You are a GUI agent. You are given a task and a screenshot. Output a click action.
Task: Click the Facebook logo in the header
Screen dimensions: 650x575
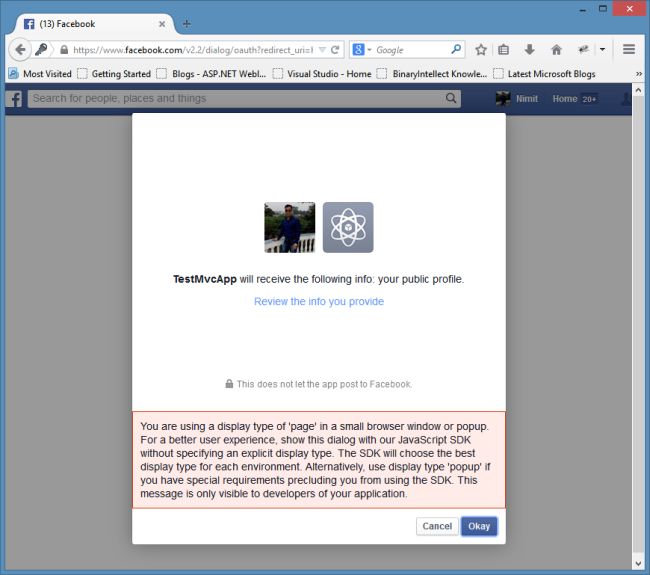[x=15, y=99]
